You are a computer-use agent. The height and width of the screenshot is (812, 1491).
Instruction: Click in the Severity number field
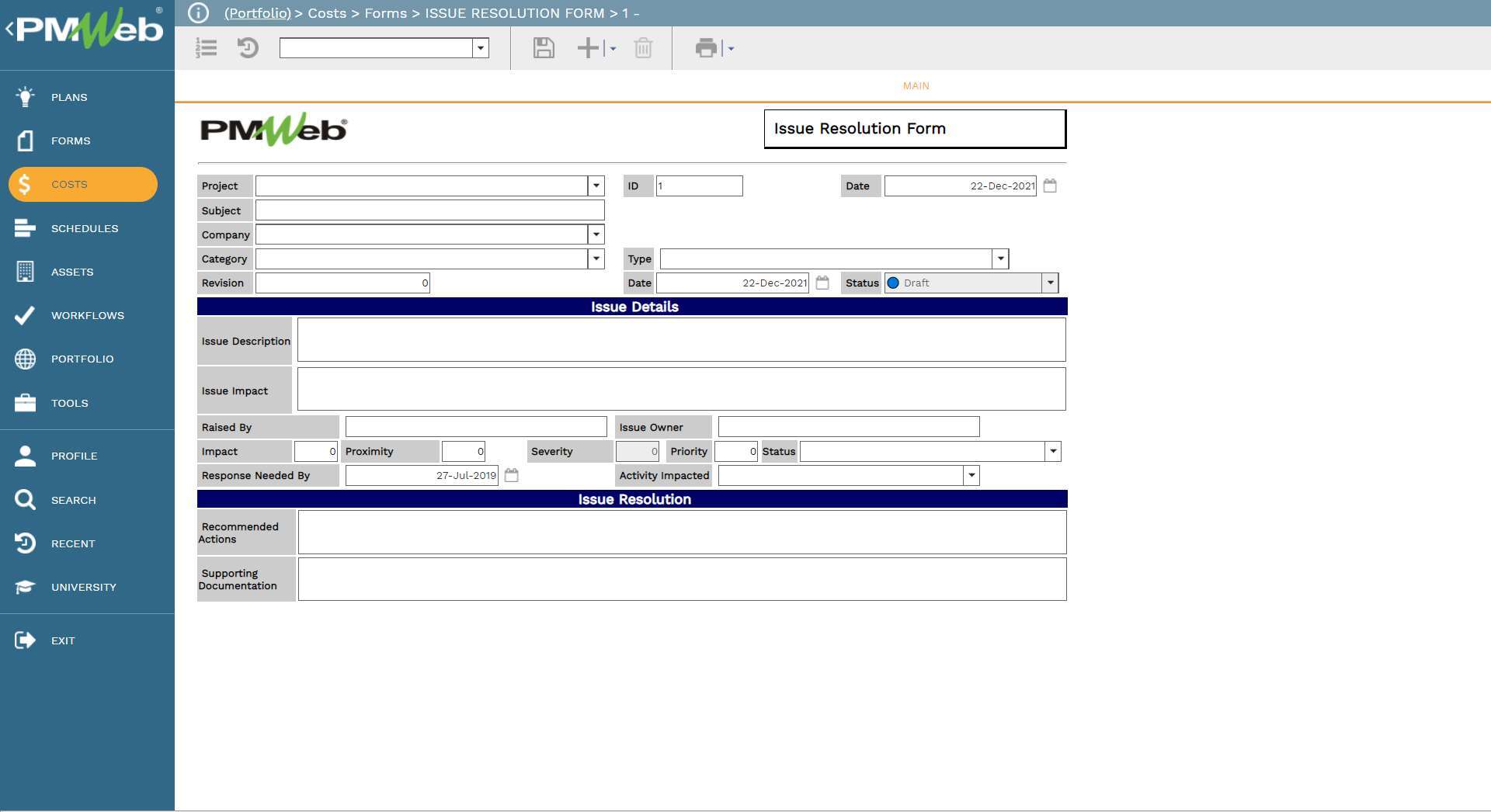coord(638,451)
